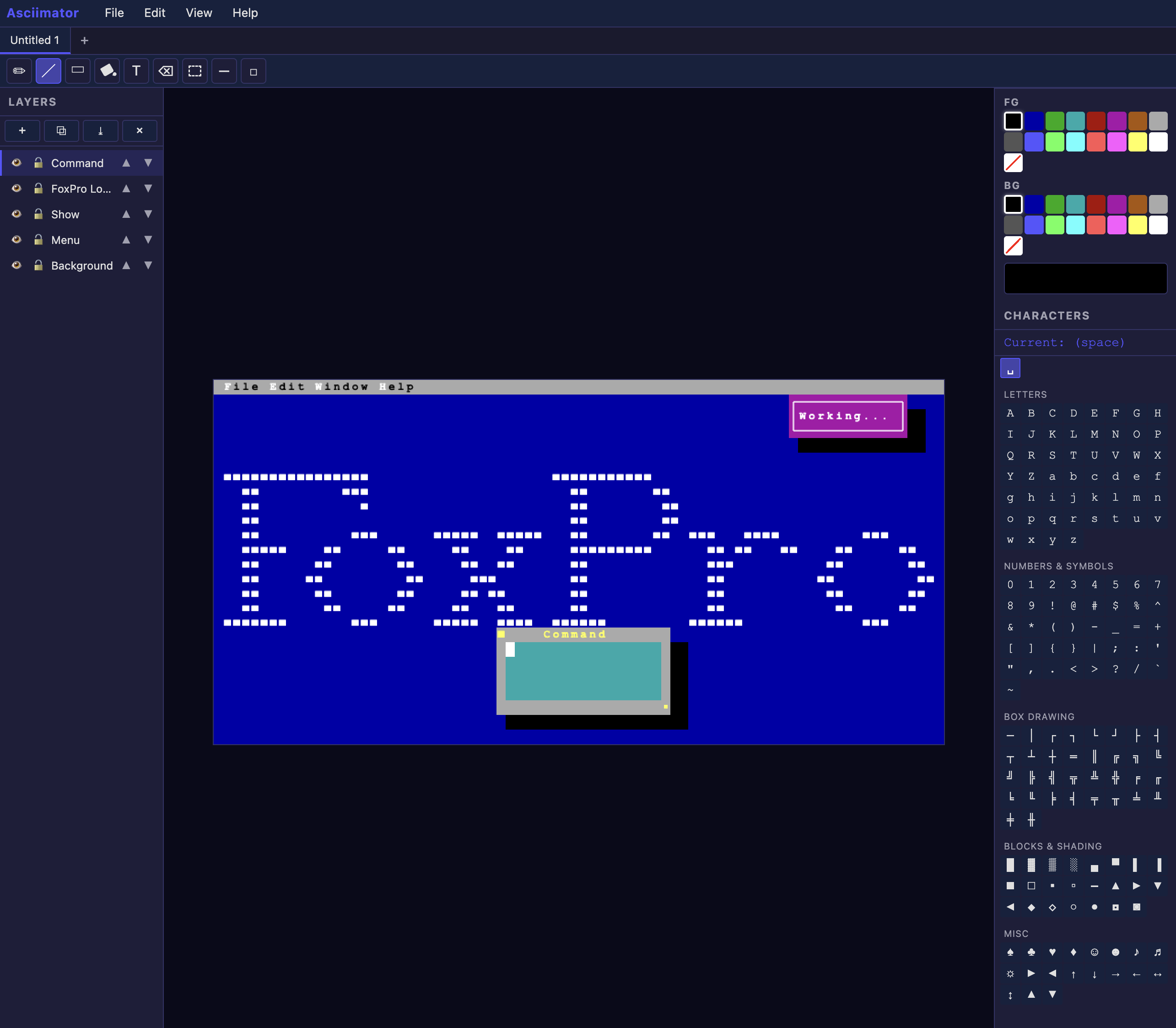Move Command layer up
Image resolution: width=1176 pixels, height=1028 pixels.
click(126, 163)
